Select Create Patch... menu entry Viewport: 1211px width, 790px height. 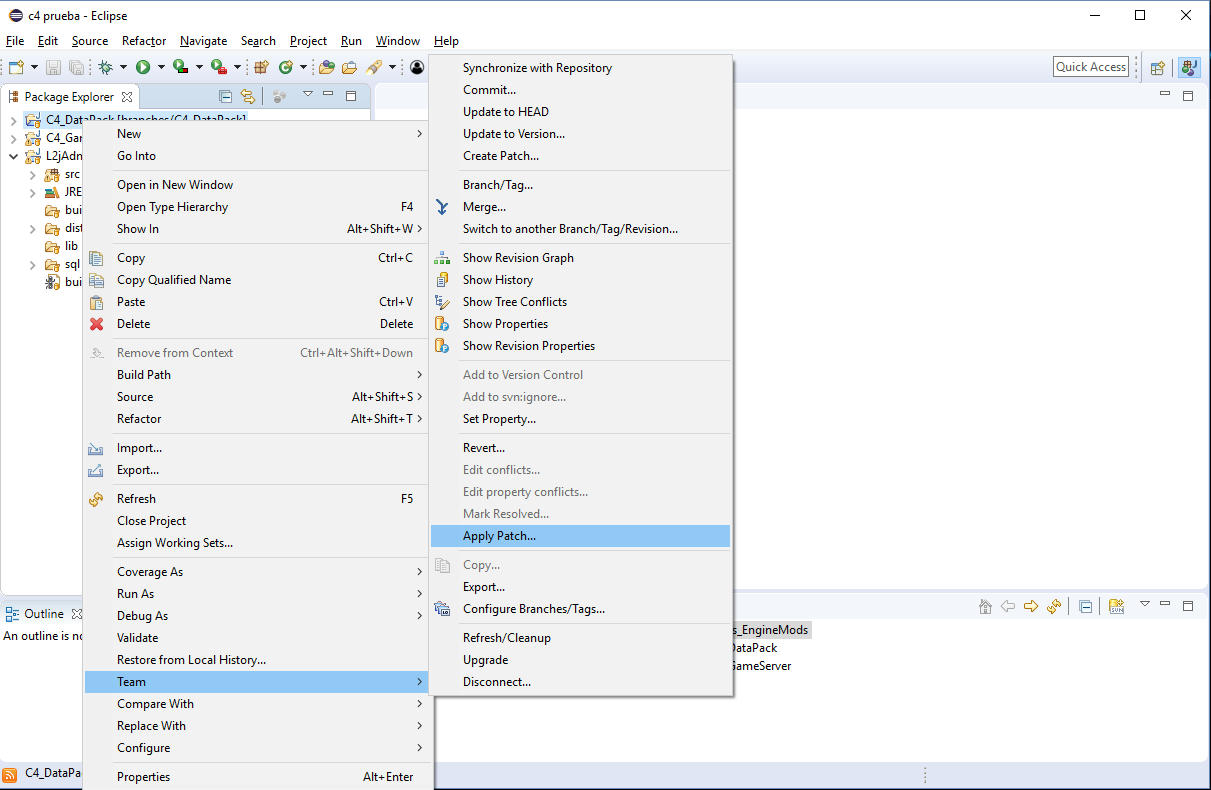(580, 156)
